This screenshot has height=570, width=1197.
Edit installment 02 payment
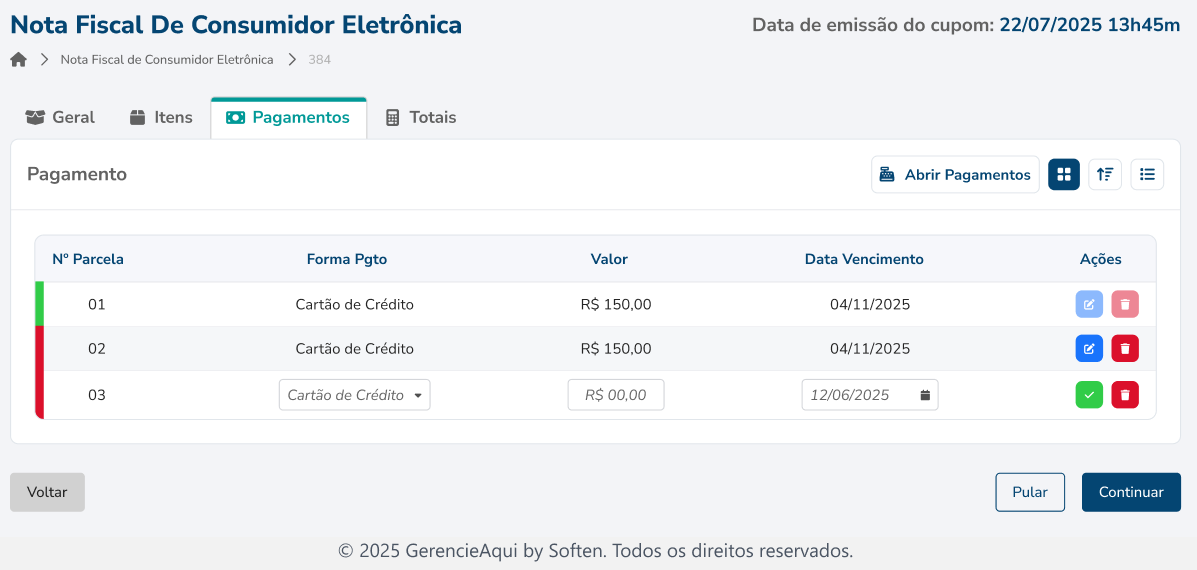tap(1089, 349)
